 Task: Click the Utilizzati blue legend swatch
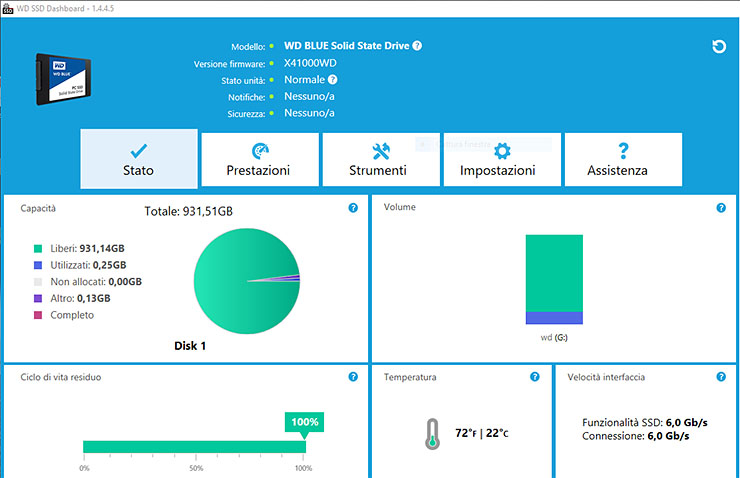click(37, 265)
